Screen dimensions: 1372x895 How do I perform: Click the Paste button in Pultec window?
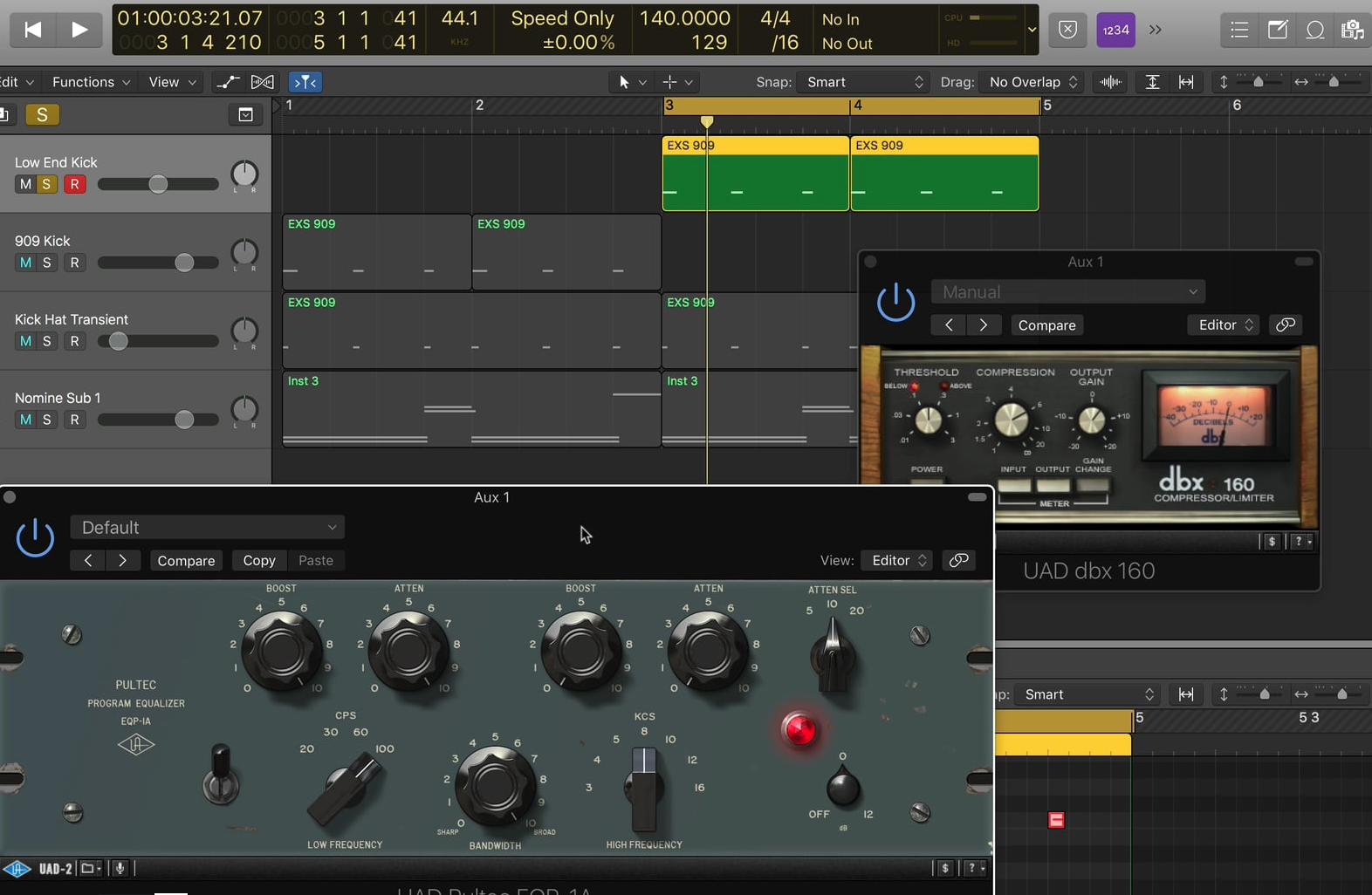point(316,560)
